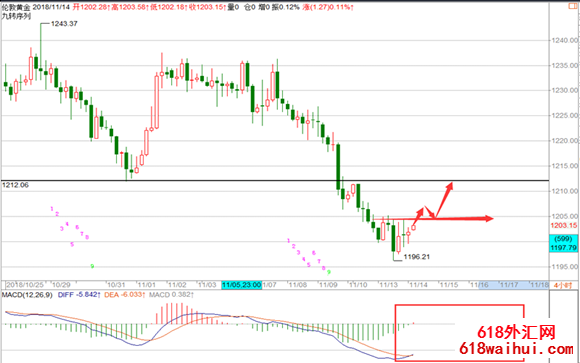The image size is (580, 363).
Task: Click the green 9 sequence marker near 11/09
Action: point(329,272)
